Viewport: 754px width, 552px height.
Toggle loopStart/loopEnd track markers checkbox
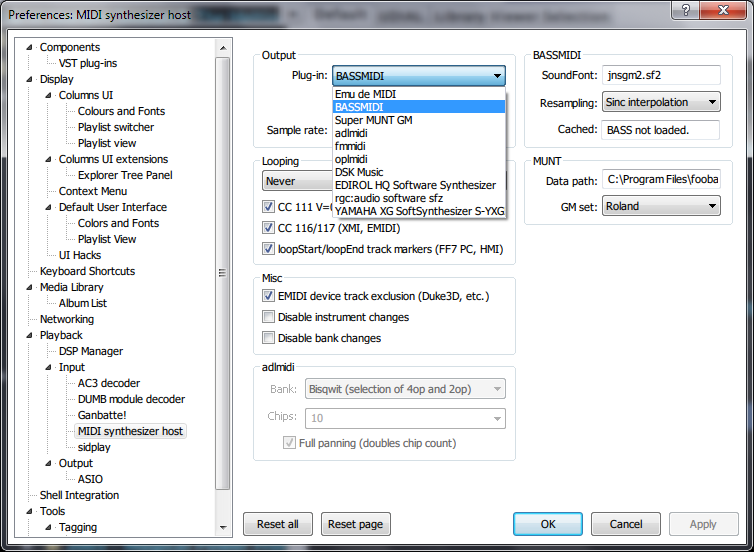tap(268, 249)
